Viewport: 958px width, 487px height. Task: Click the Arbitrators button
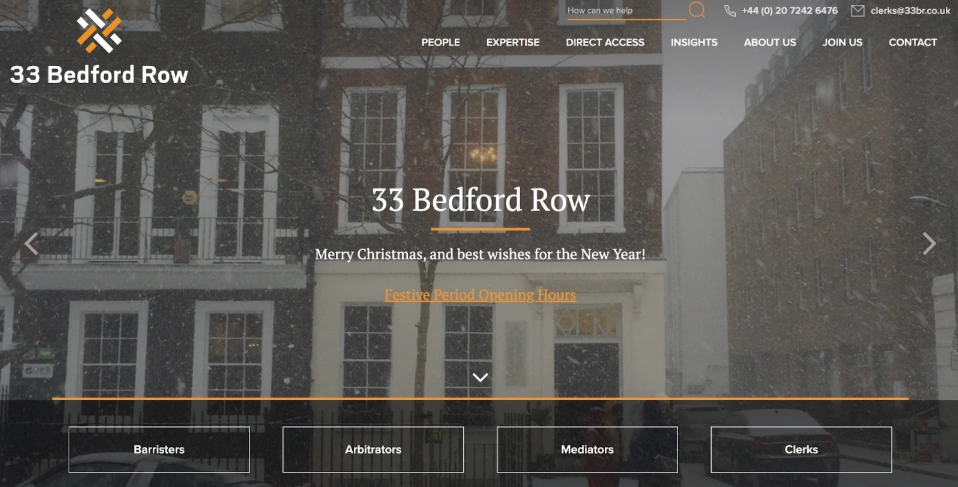[x=373, y=449]
